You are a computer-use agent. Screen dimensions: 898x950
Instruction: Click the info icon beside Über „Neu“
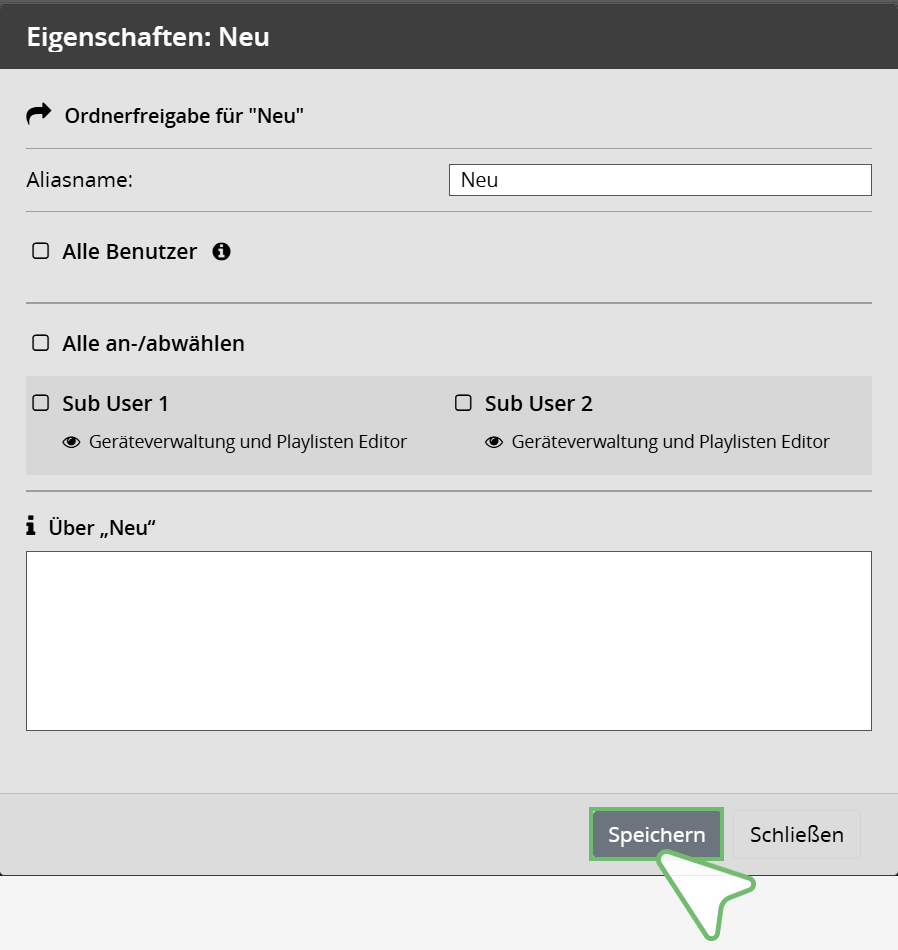(x=31, y=525)
